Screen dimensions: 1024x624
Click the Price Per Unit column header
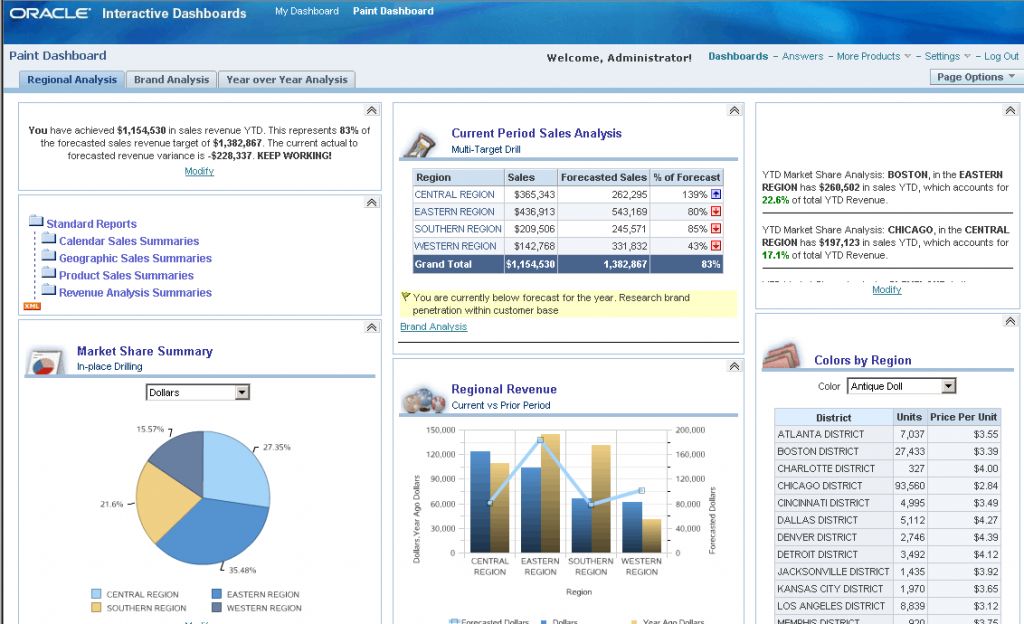pos(963,417)
